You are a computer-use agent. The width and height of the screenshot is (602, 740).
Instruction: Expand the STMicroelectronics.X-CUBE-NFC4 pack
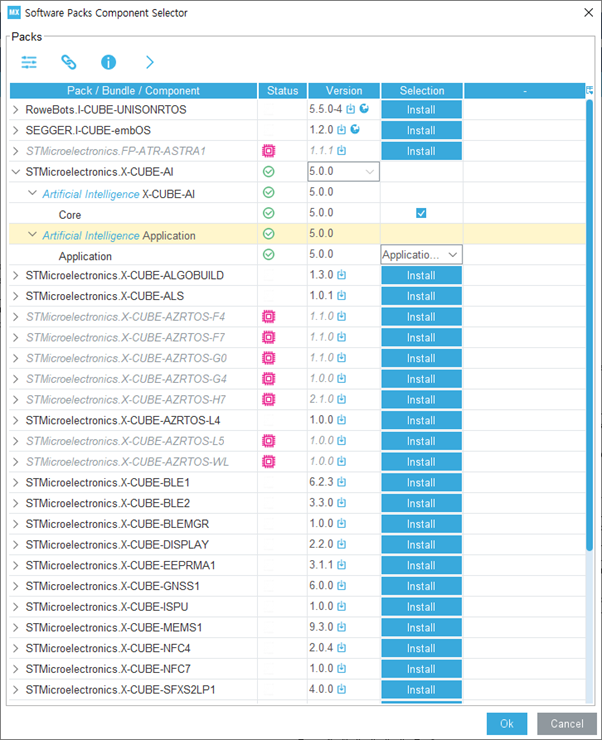(x=16, y=648)
